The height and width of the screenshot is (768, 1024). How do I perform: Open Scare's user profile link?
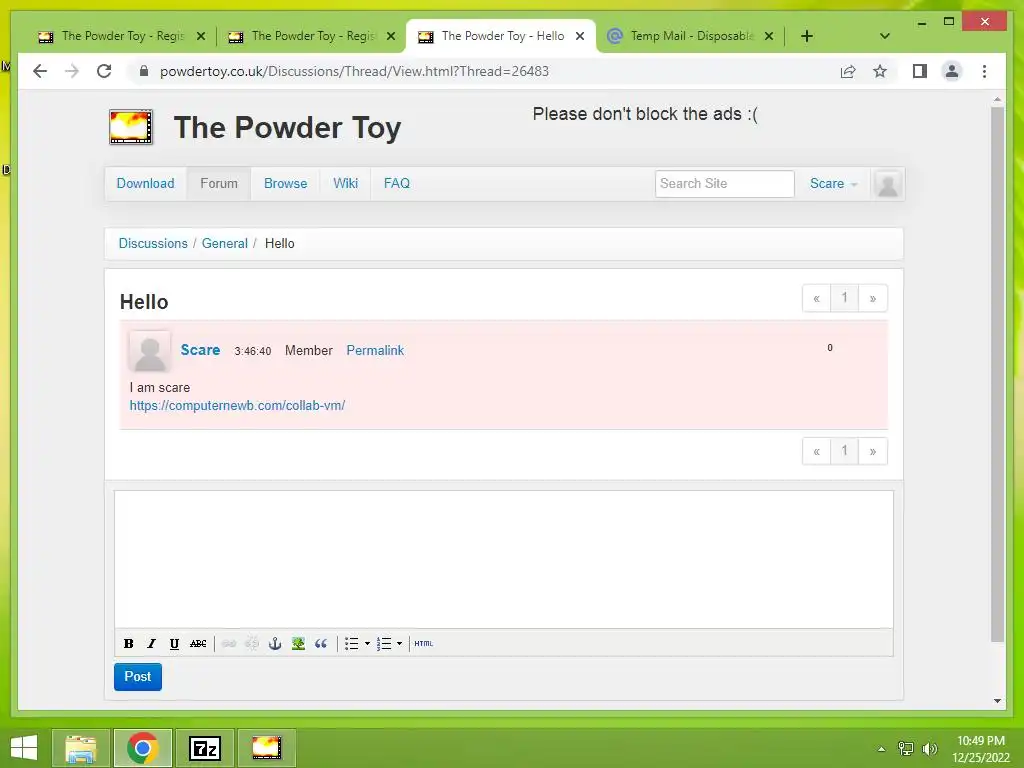pos(200,350)
